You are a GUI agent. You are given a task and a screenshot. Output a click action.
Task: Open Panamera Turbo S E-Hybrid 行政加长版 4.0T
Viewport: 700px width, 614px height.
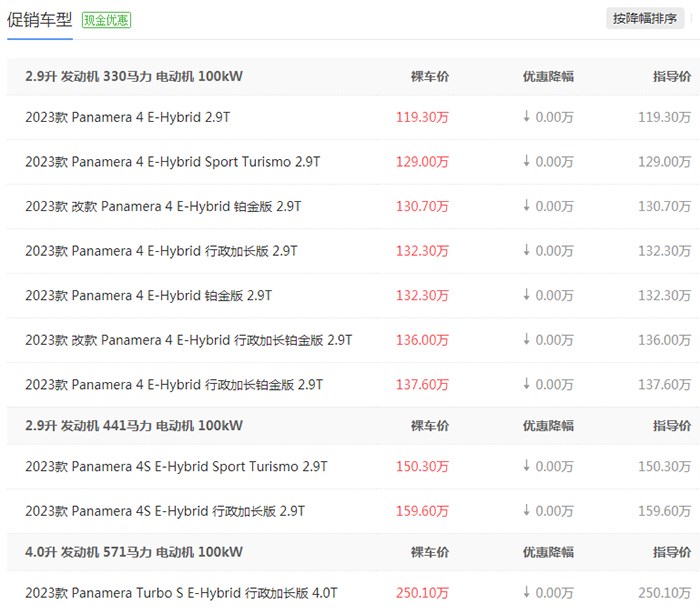pos(181,593)
